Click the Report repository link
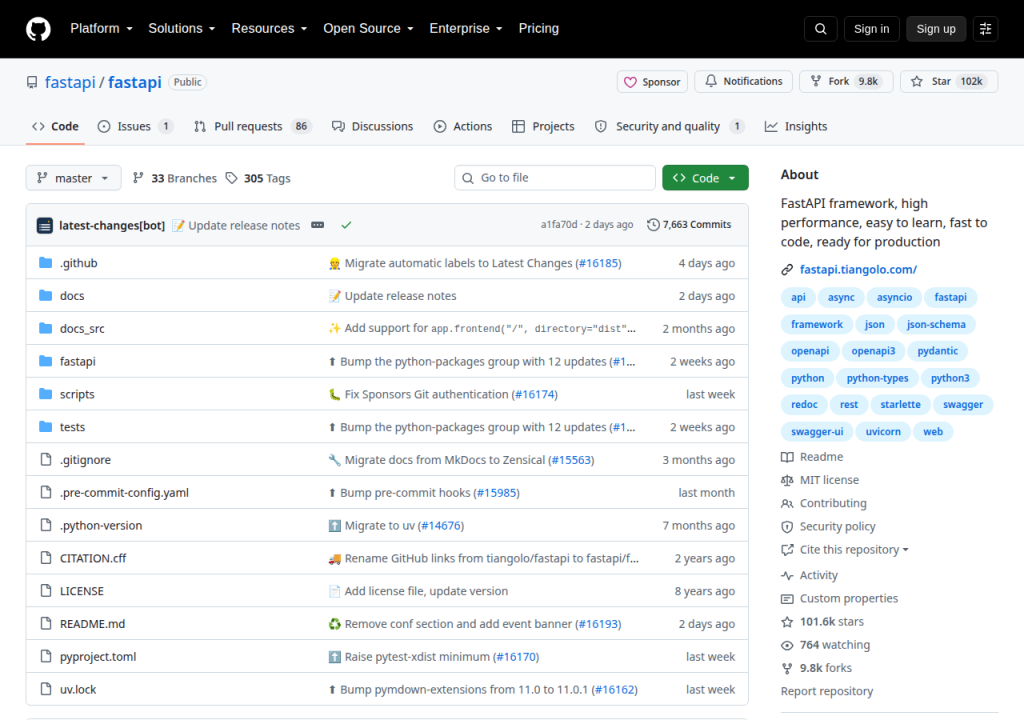The height and width of the screenshot is (720, 1024). pos(827,691)
